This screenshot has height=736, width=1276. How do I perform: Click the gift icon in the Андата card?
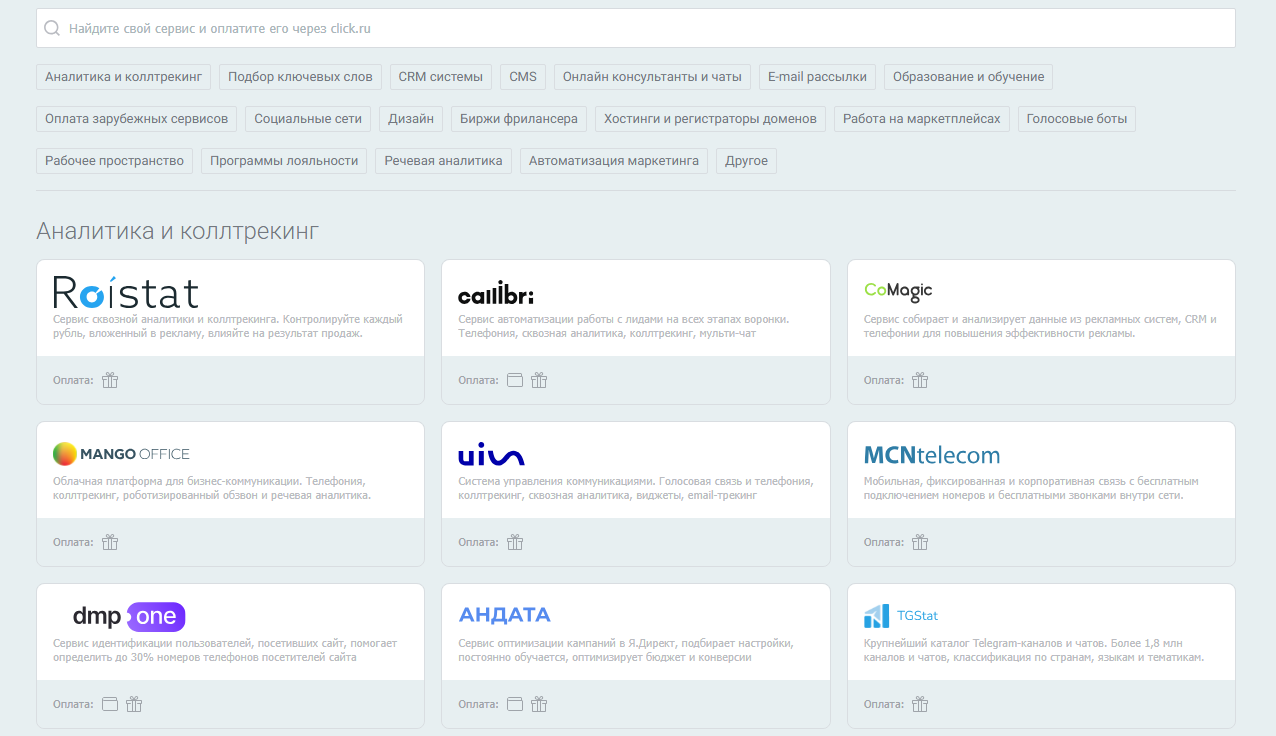coord(539,704)
